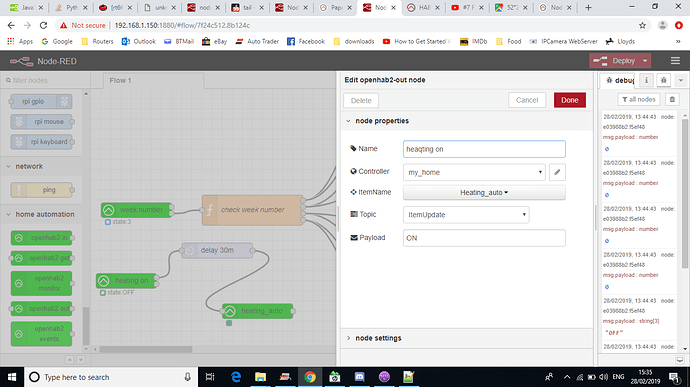Click the Node-RED logo in header
The width and height of the screenshot is (690, 387).
pos(21,61)
